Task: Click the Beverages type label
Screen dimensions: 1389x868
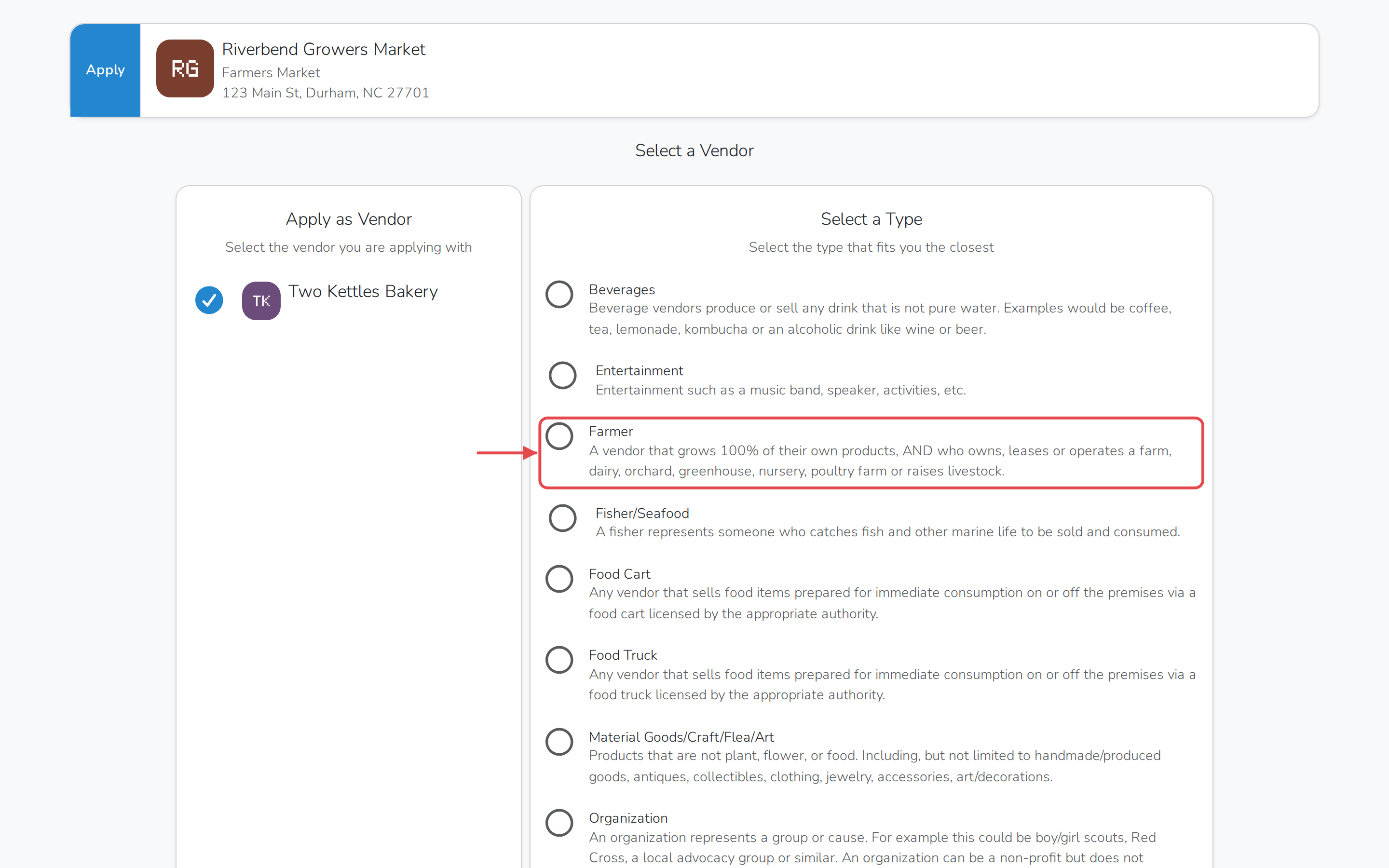Action: (622, 289)
